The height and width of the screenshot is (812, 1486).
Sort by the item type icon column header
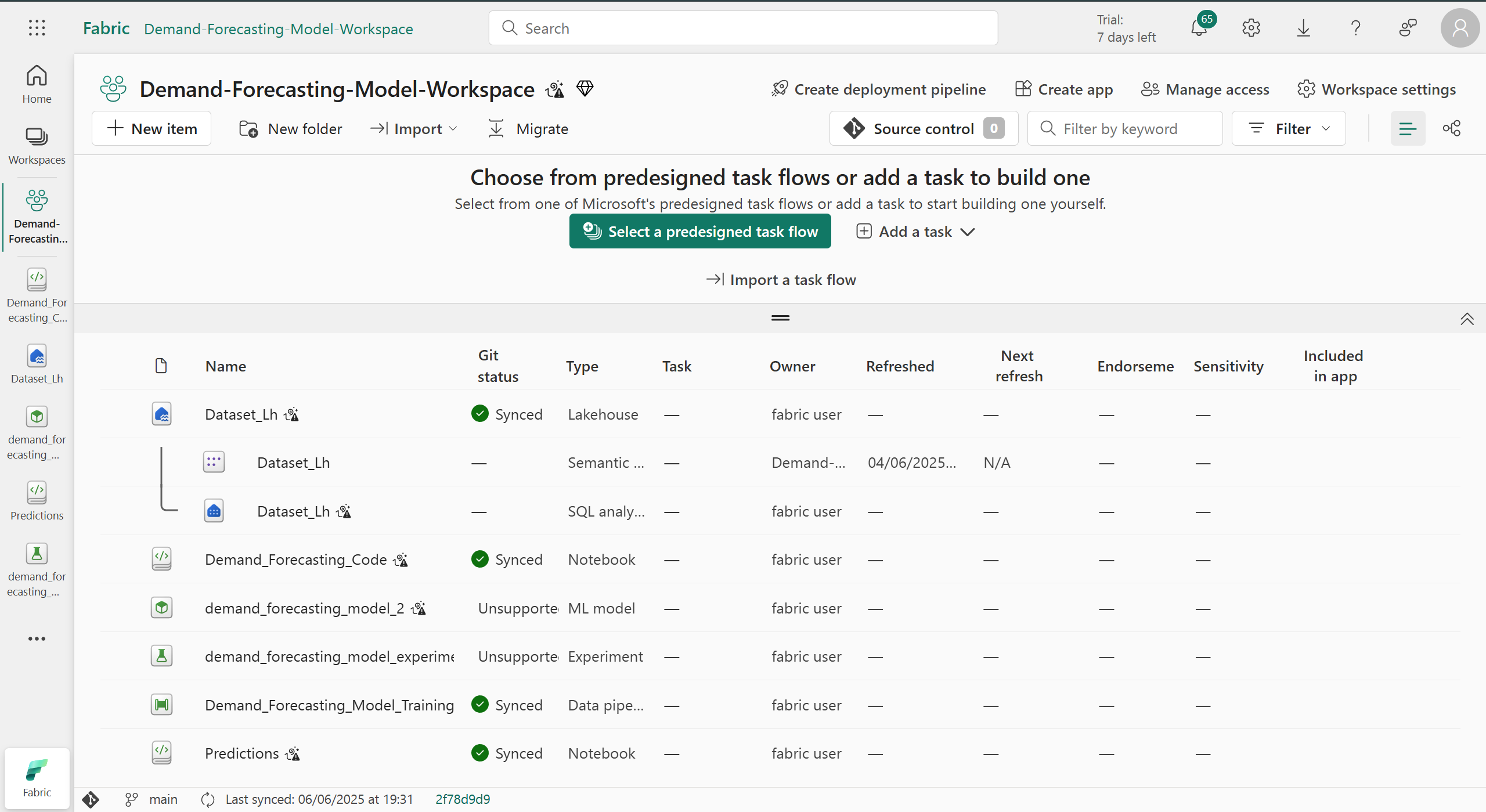tap(161, 366)
